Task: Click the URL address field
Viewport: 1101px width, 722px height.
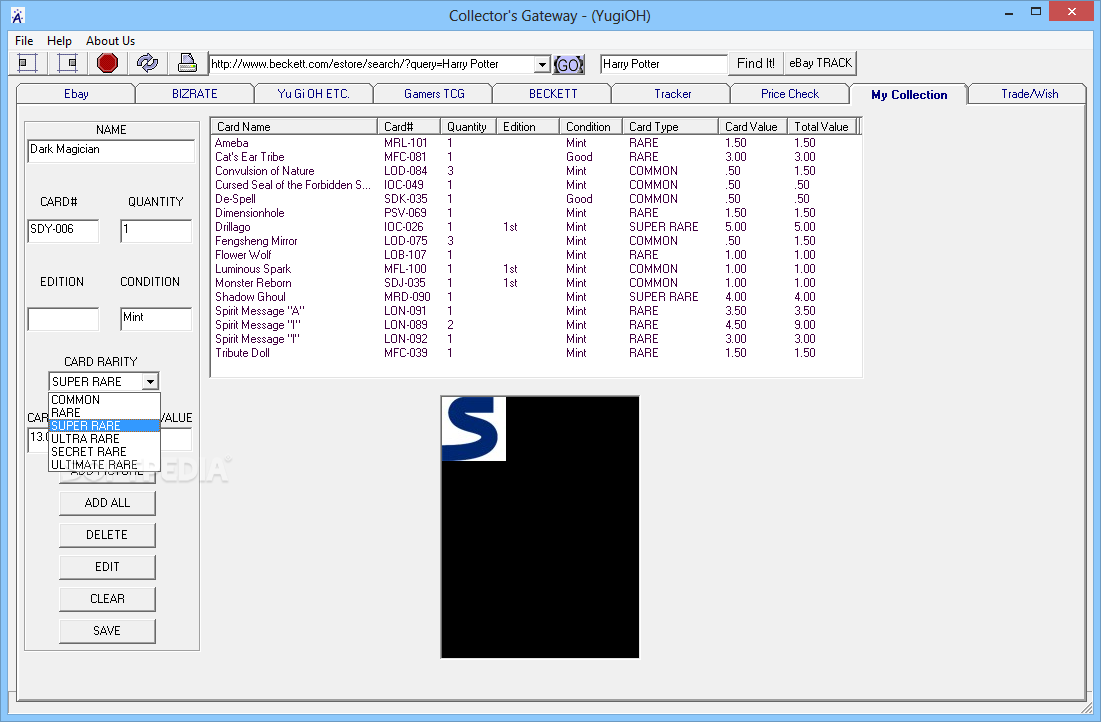Action: pos(372,65)
